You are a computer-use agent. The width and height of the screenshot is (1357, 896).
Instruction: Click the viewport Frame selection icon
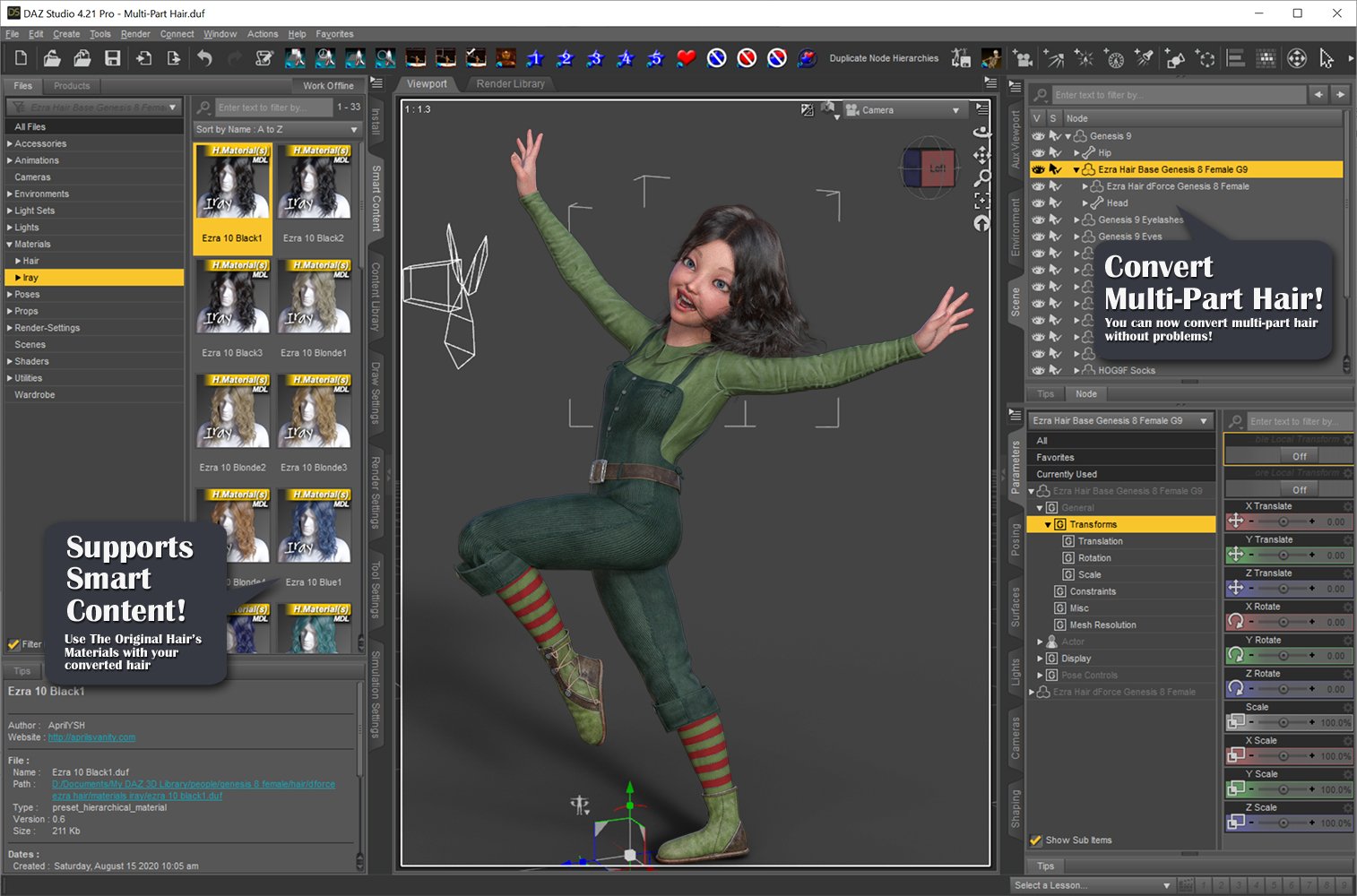click(982, 201)
